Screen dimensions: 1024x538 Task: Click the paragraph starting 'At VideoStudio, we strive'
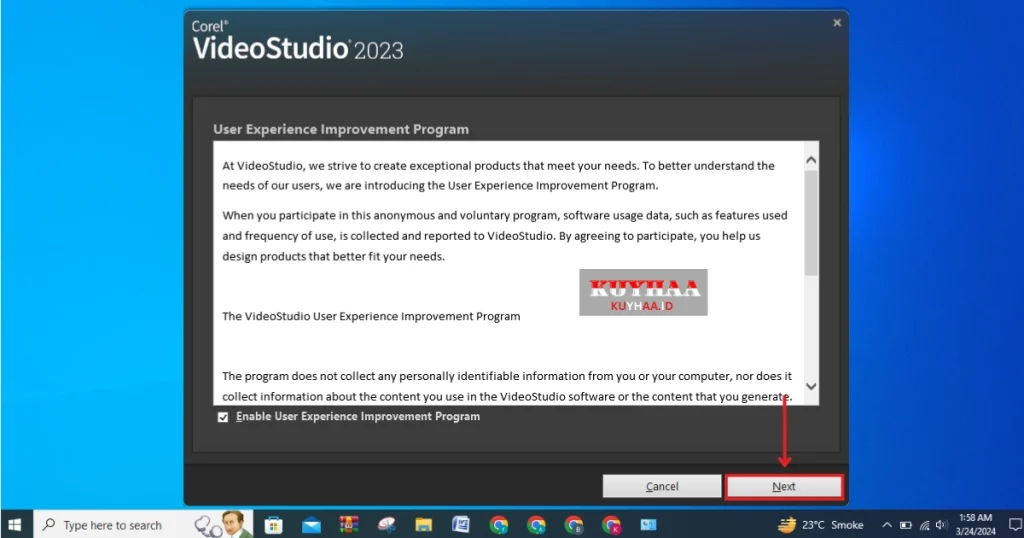click(x=498, y=176)
